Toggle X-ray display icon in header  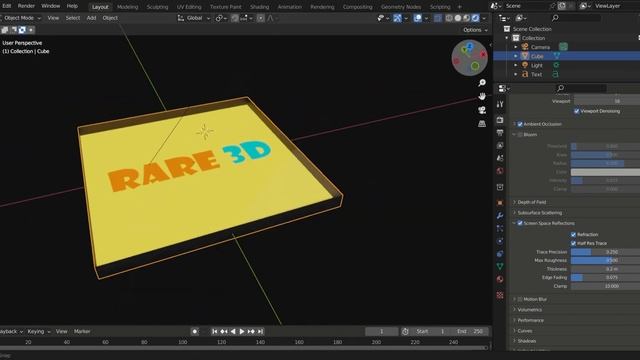(x=438, y=18)
